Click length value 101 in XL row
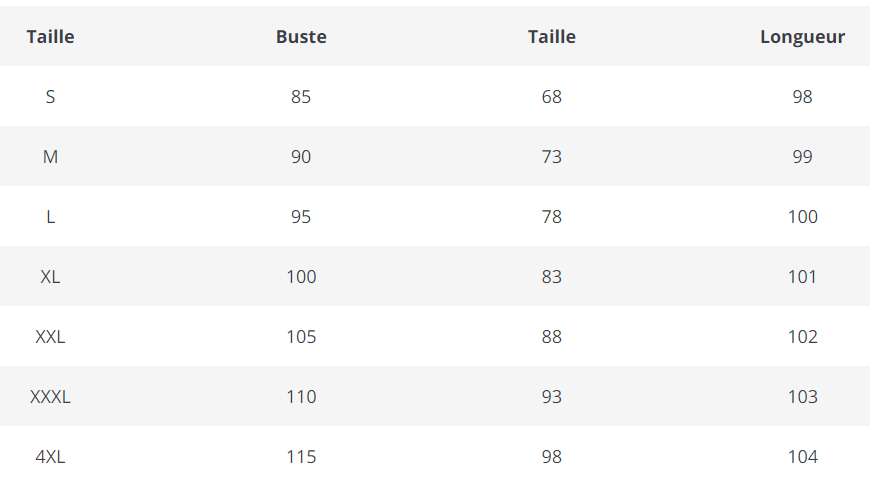This screenshot has width=870, height=480. point(802,277)
